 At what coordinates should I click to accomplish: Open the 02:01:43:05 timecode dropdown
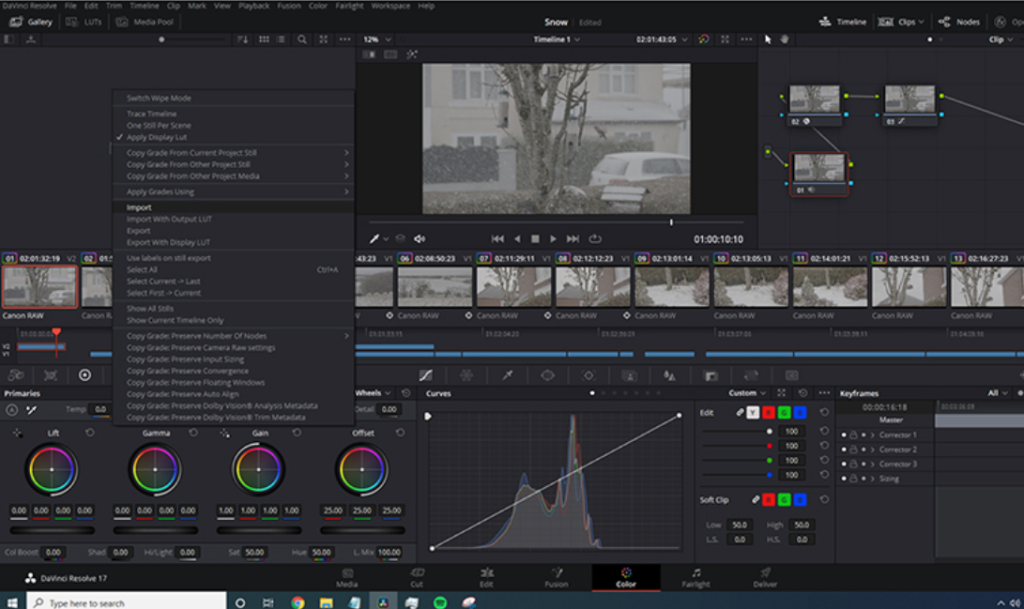click(x=662, y=39)
